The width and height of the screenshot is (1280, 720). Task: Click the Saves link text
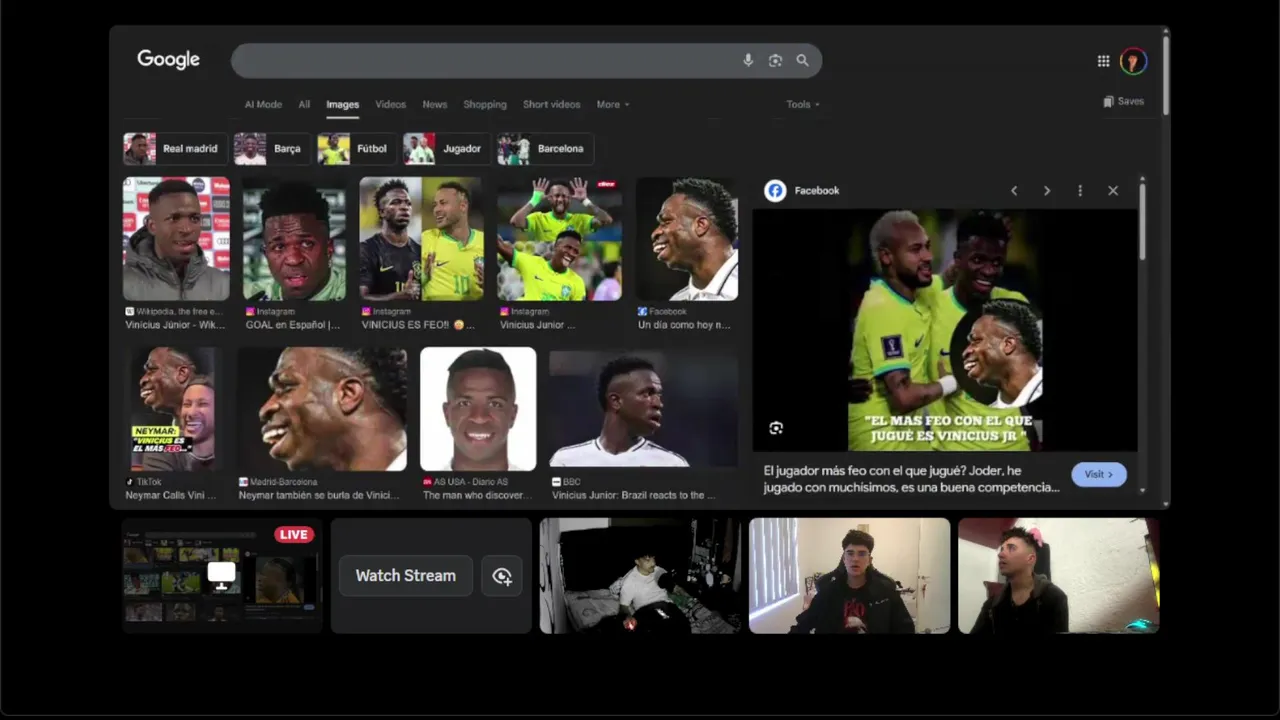(x=1131, y=101)
